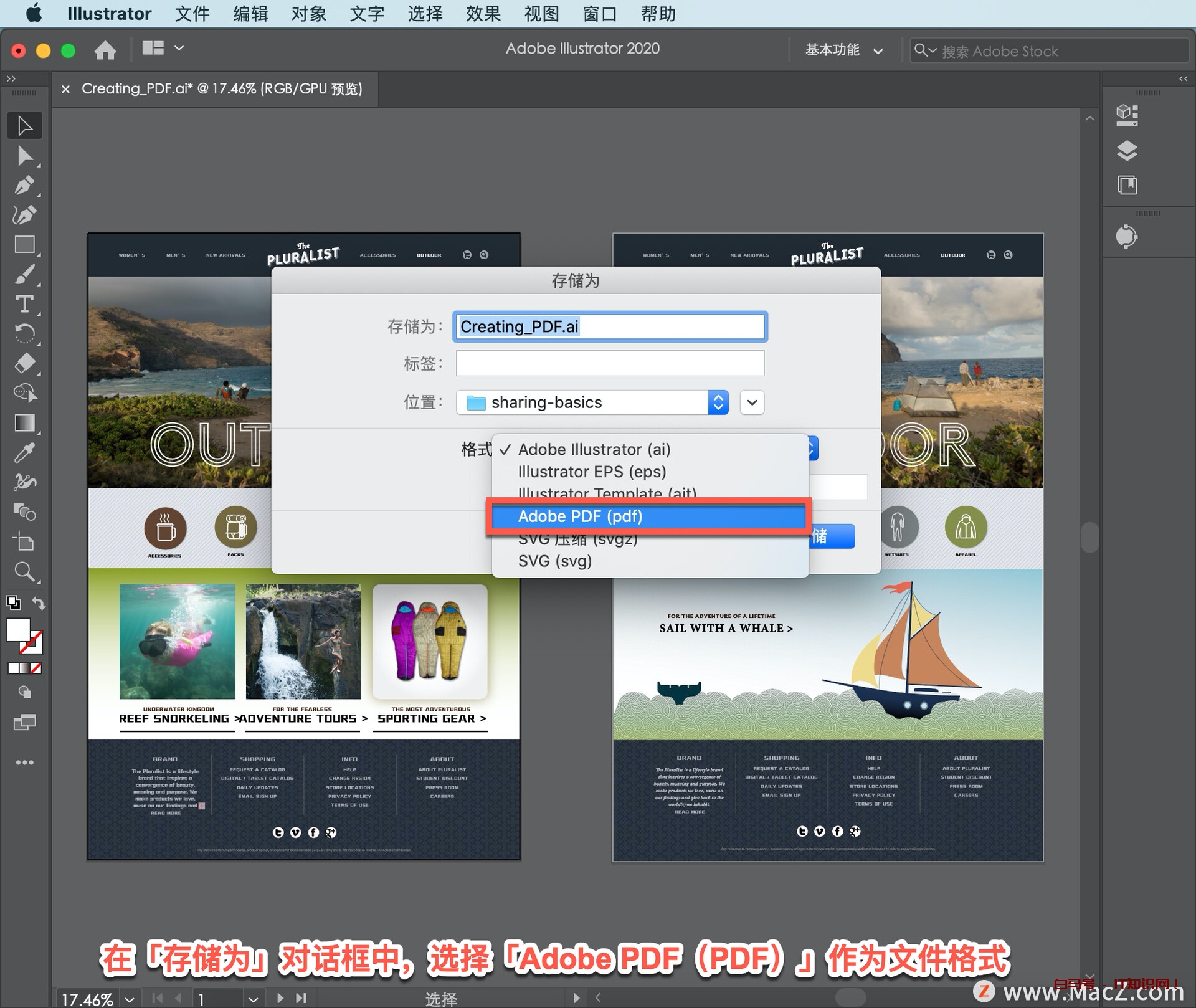The image size is (1196, 1008).
Task: Expand the save dialog with disclosure chevron
Action: 751,402
